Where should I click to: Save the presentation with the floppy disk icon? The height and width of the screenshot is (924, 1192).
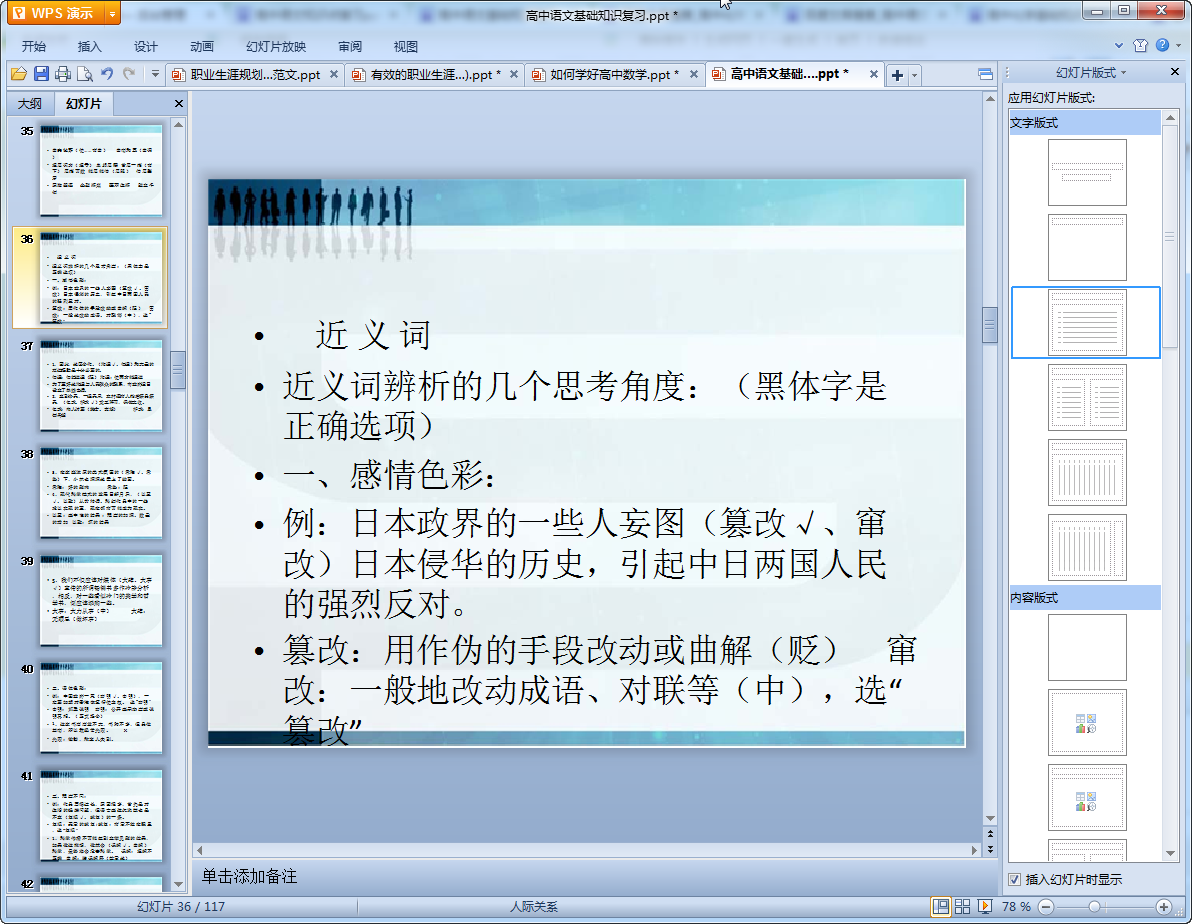41,74
